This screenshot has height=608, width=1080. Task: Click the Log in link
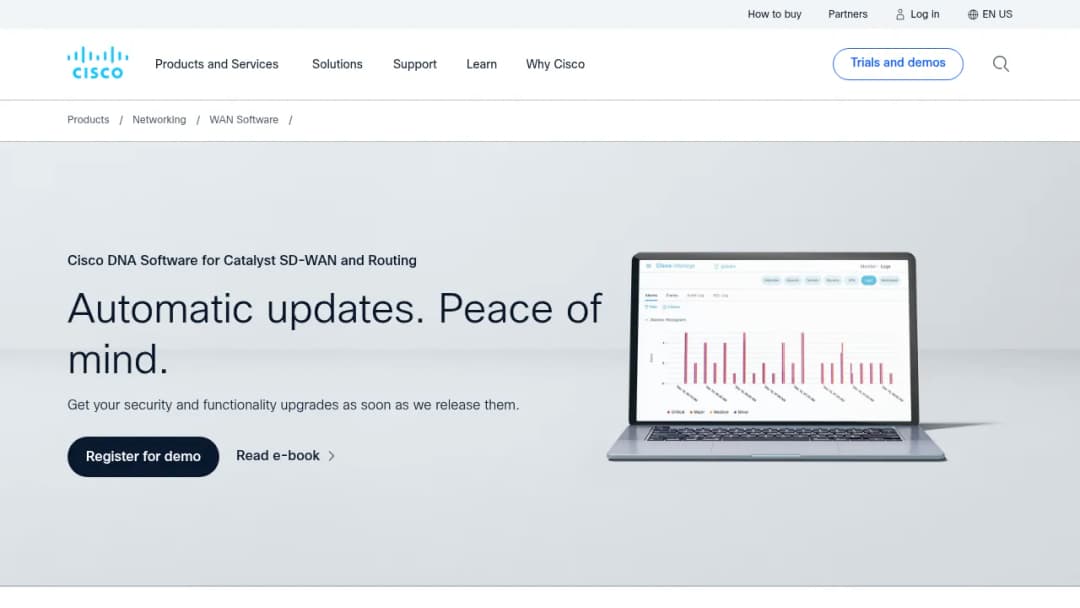[x=924, y=14]
